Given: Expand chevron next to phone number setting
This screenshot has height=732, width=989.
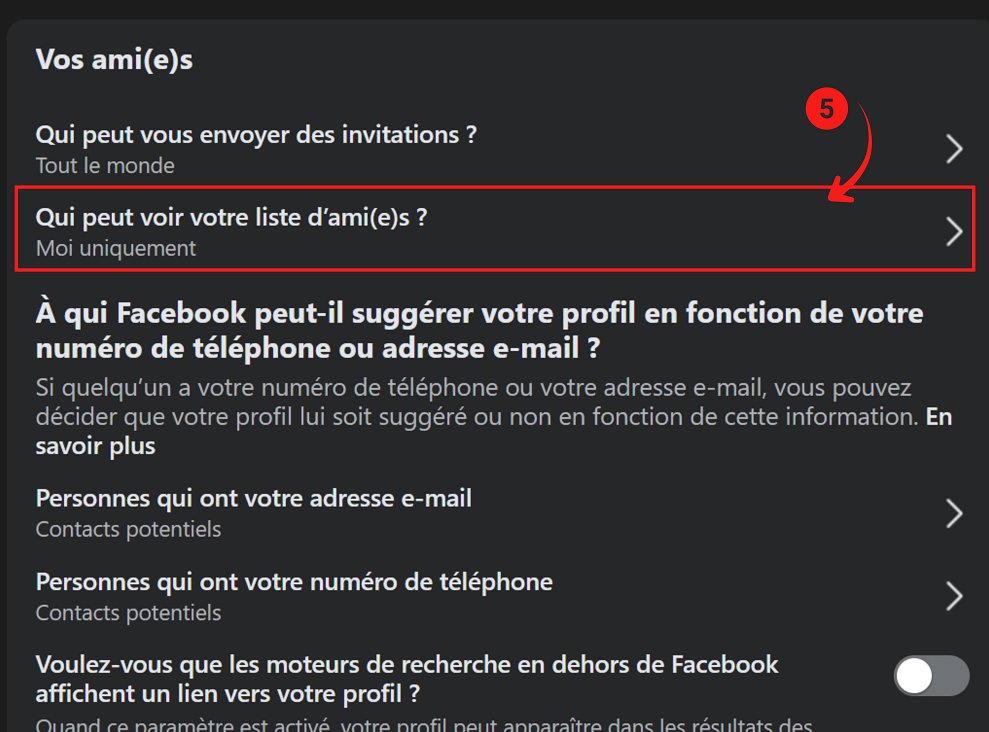Looking at the screenshot, I should click(951, 596).
